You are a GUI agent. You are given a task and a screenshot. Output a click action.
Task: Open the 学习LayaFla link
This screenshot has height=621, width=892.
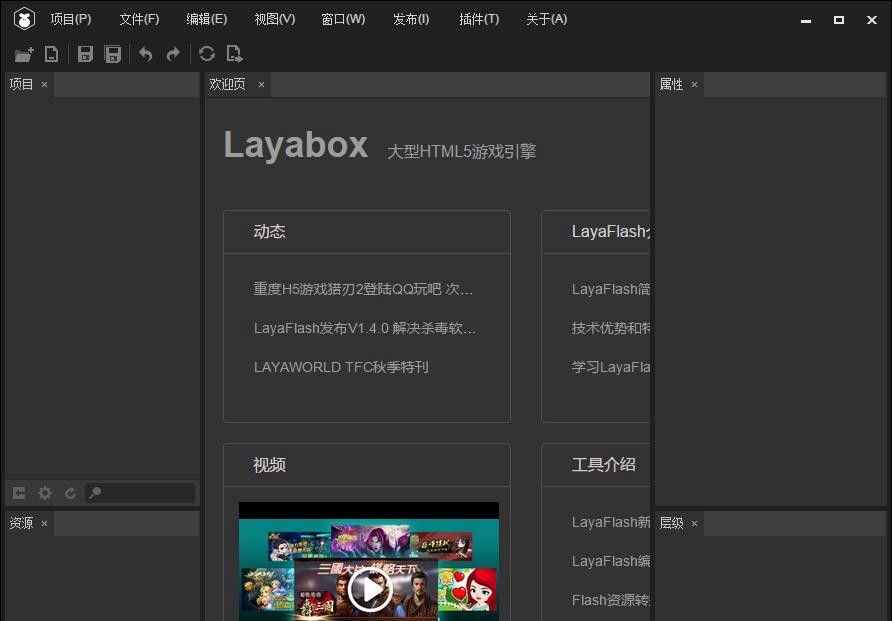tap(611, 367)
